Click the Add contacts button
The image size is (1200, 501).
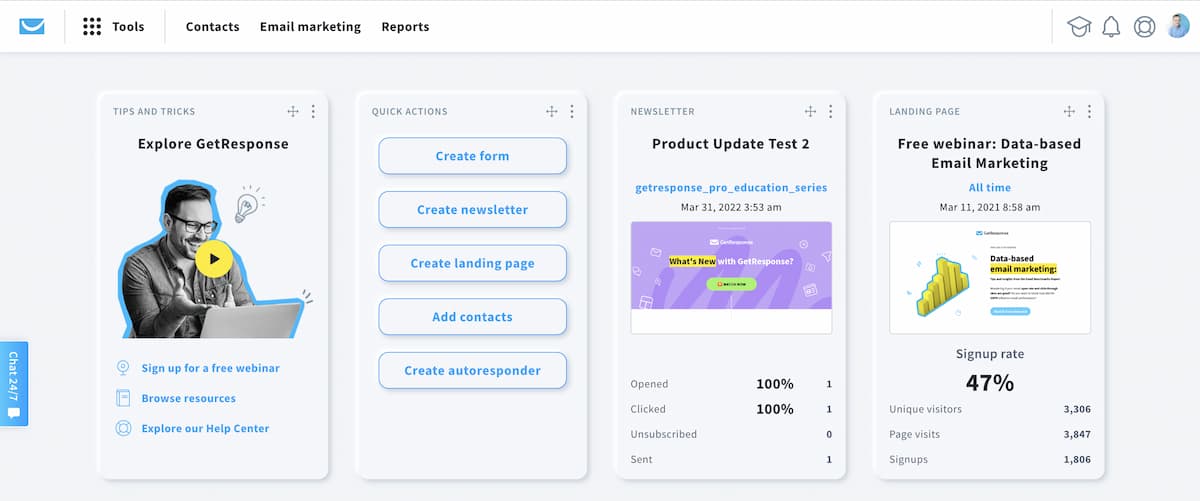(472, 317)
